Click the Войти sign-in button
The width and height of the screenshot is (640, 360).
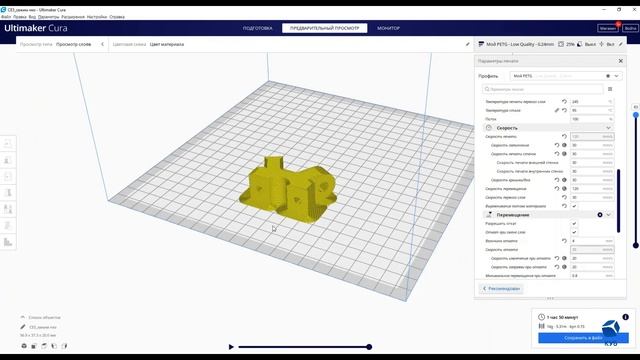[x=630, y=28]
